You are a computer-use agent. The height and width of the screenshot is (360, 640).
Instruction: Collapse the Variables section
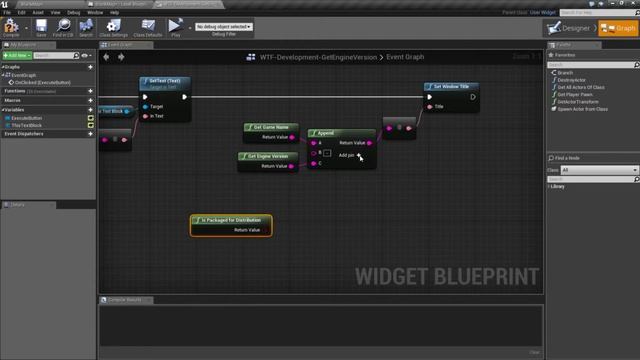point(3,110)
